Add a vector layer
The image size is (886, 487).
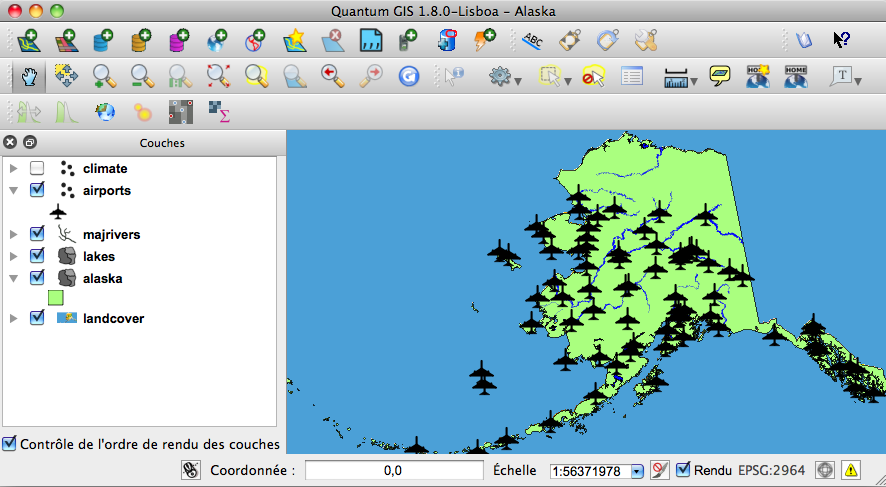pyautogui.click(x=29, y=40)
